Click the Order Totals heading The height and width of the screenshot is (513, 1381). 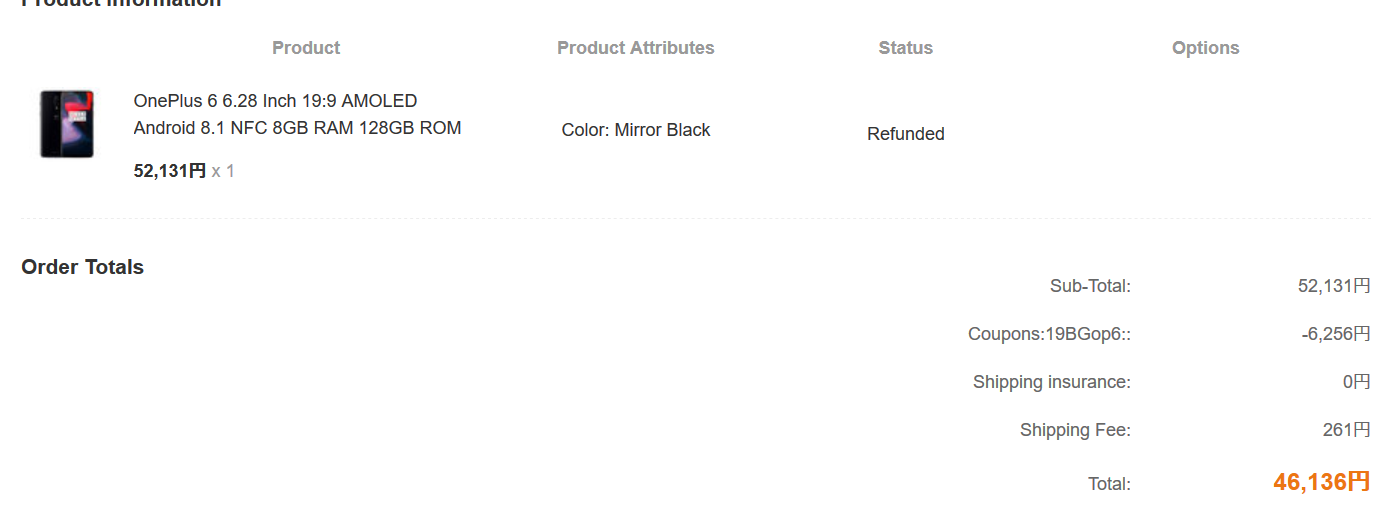pyautogui.click(x=83, y=267)
